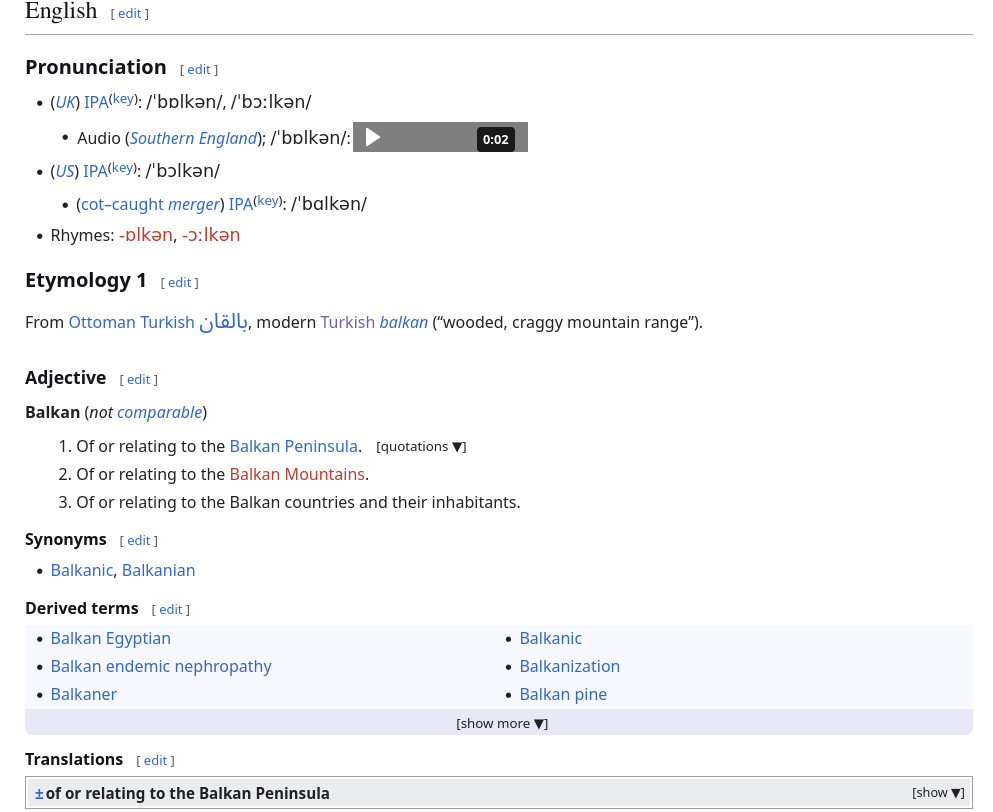993x812 pixels.
Task: Show translations for Balkan Peninsula sense
Action: pos(938,793)
